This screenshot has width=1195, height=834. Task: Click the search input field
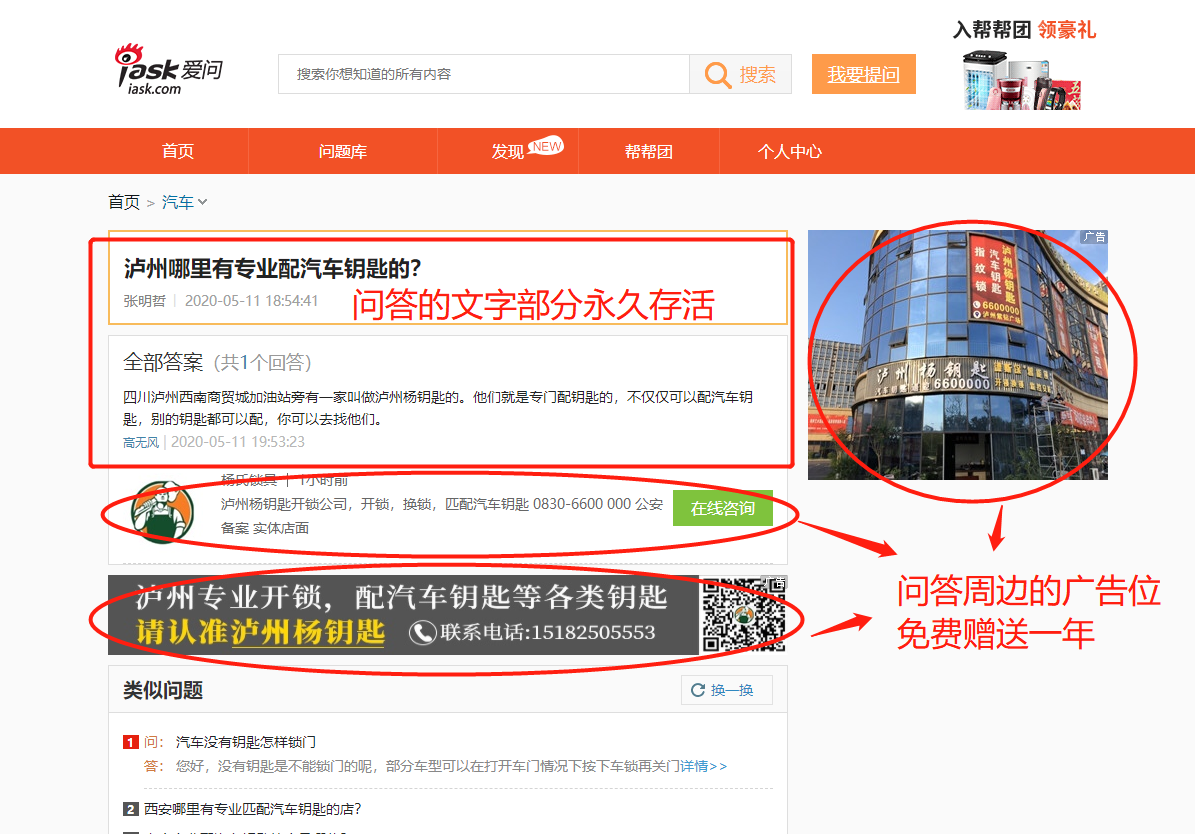[483, 75]
